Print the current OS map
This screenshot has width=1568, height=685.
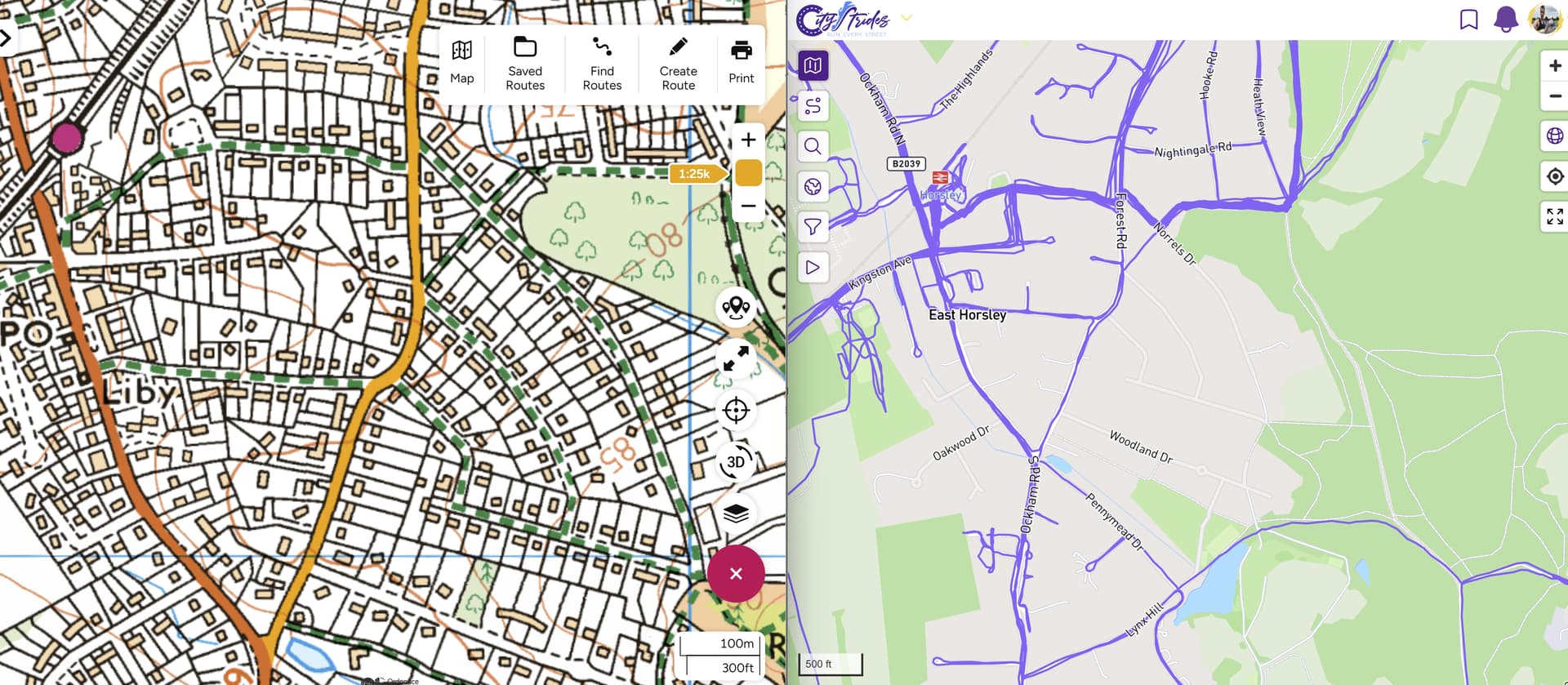(x=741, y=61)
